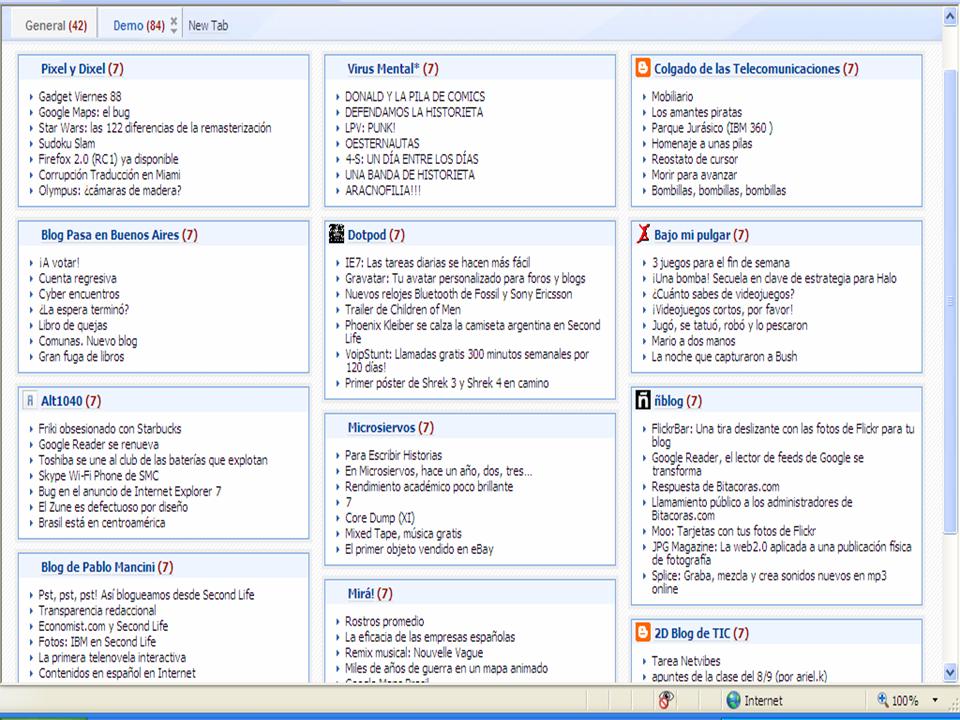The width and height of the screenshot is (960, 720).
Task: Open 'Friki obsesionado con Starbucks' post
Action: pos(110,429)
